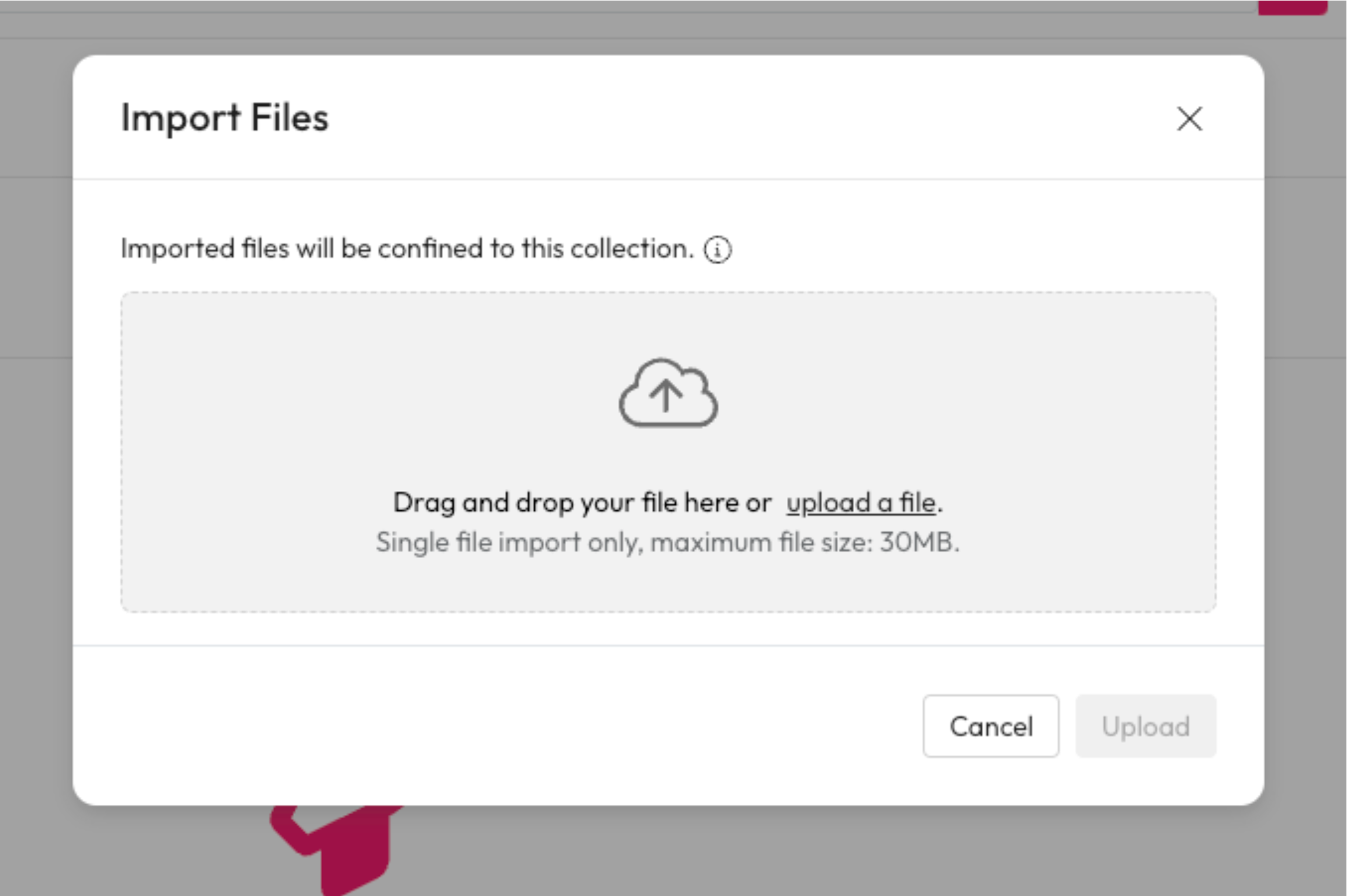
Task: Click the greyed-out Upload button
Action: tap(1145, 727)
